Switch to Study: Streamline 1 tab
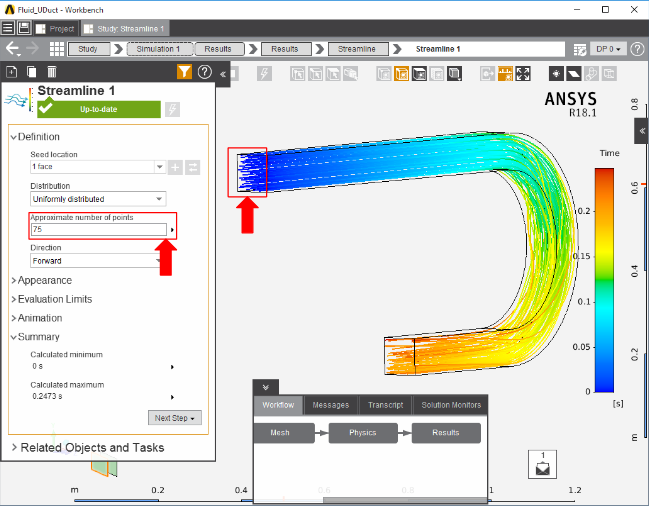The width and height of the screenshot is (649, 506). pos(125,29)
